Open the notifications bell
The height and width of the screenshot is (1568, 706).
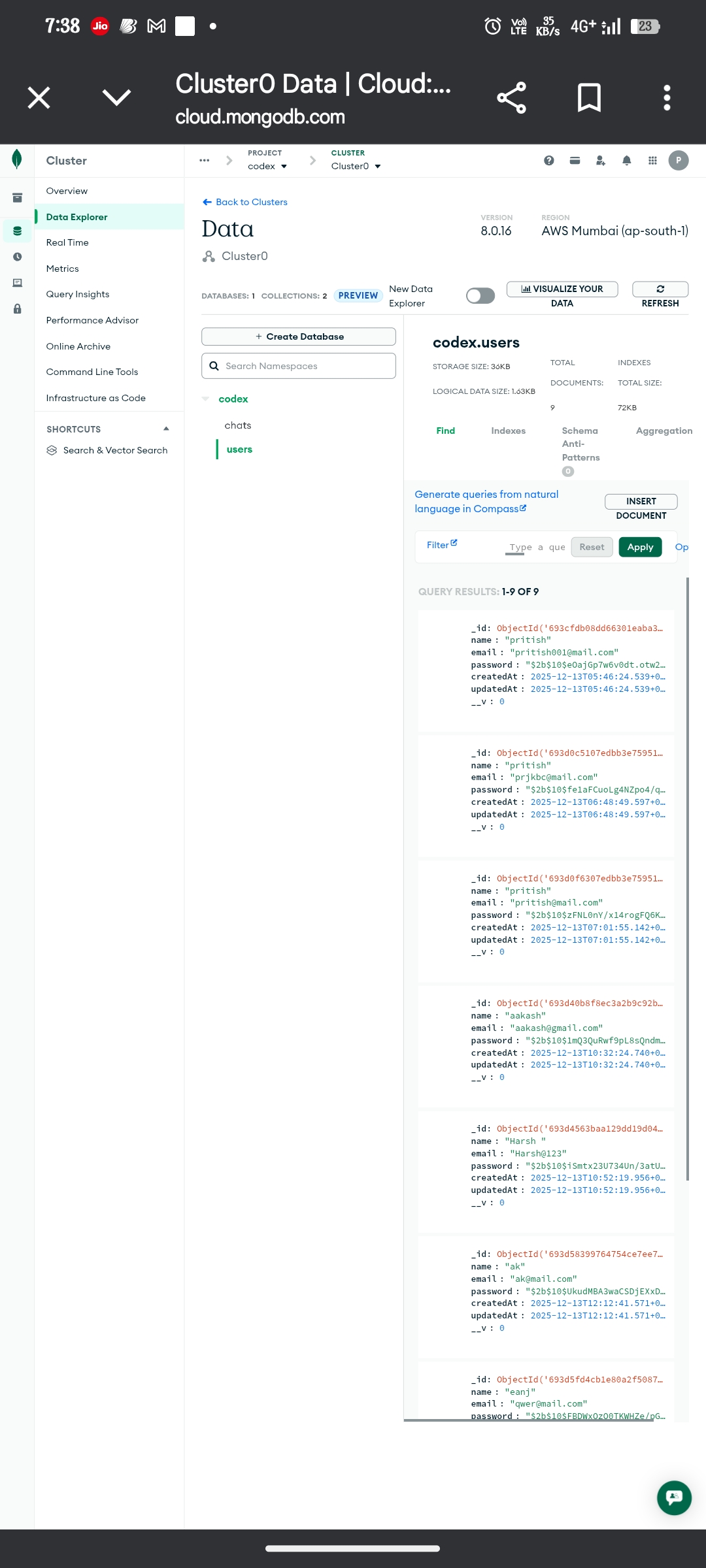click(626, 161)
